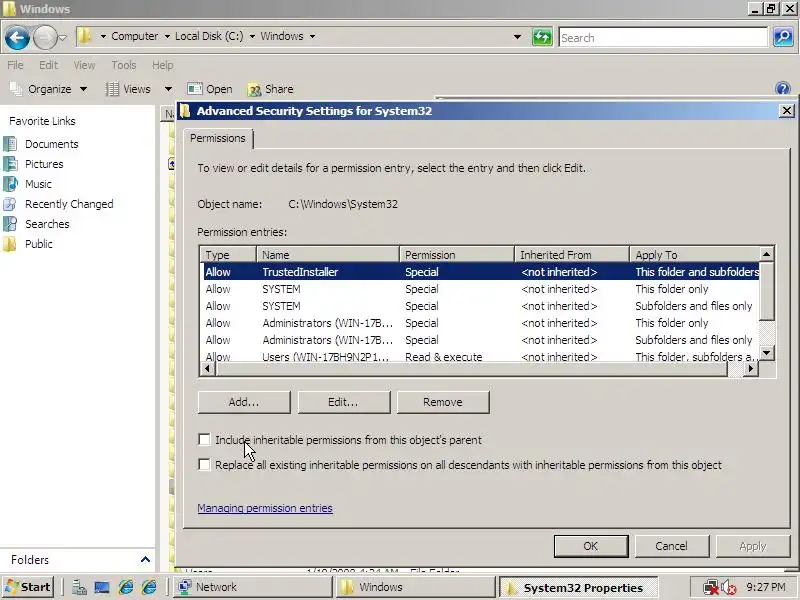This screenshot has width=800, height=600.
Task: Switch to Windows taskbar button
Action: 415,587
